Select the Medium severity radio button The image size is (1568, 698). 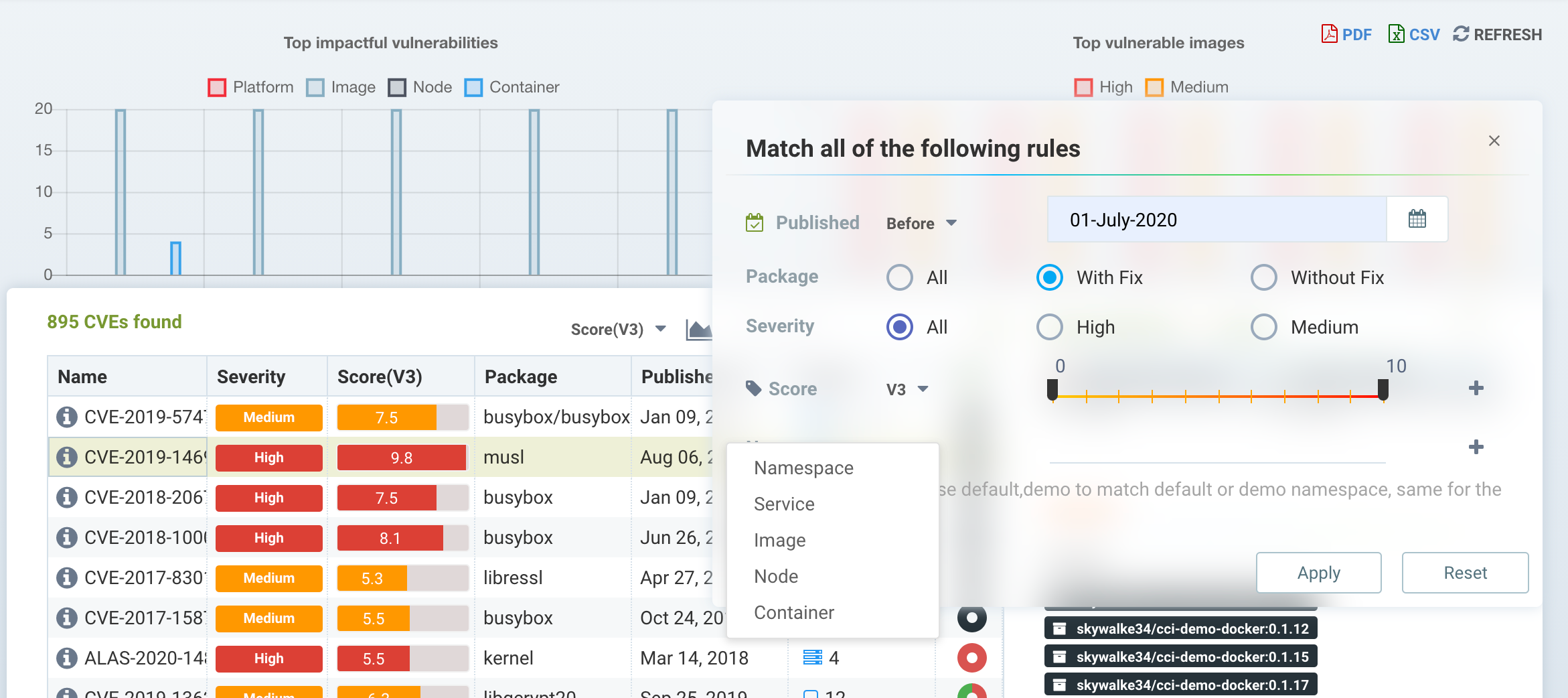pos(1264,327)
